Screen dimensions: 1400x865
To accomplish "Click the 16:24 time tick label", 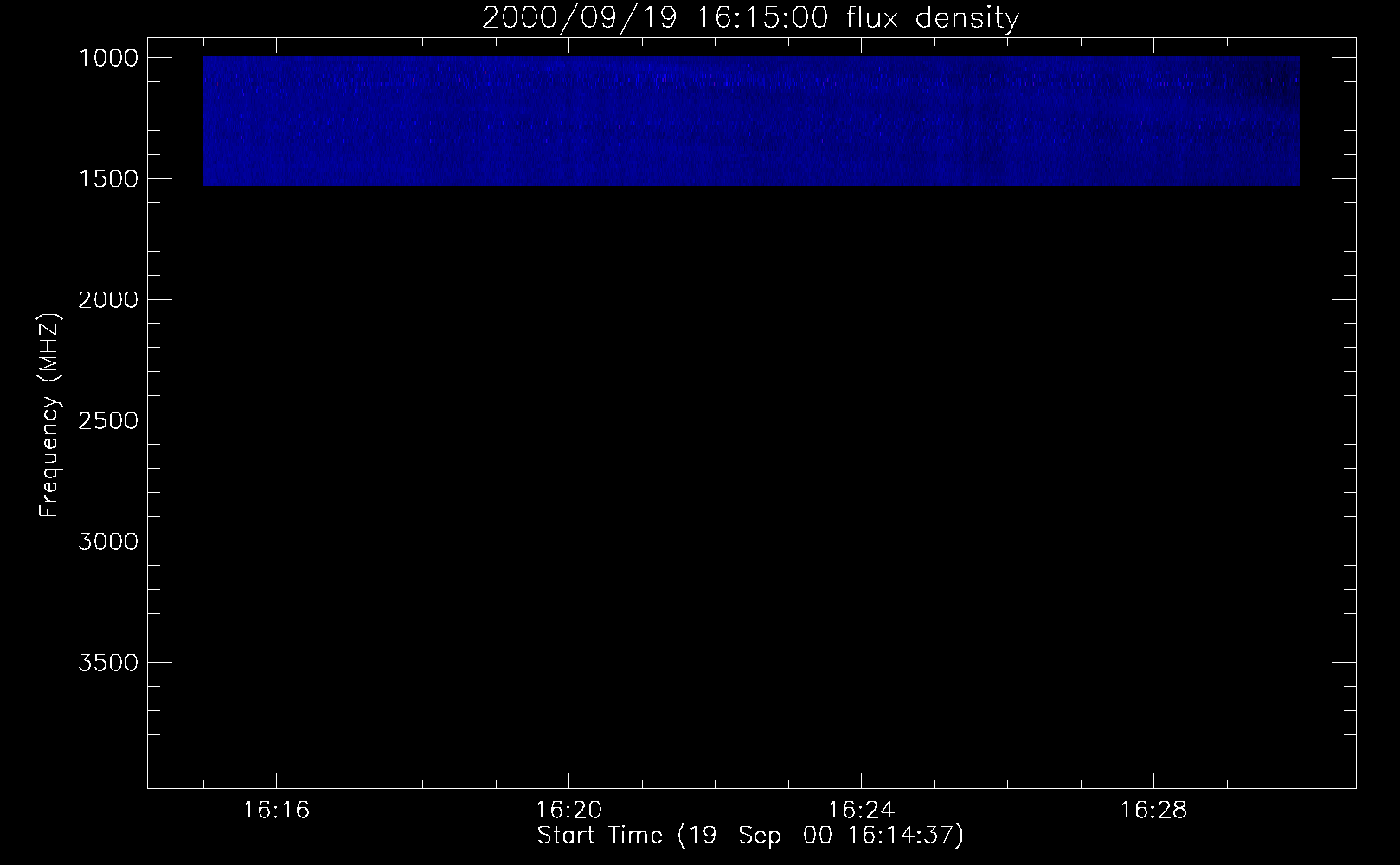I will tap(861, 811).
